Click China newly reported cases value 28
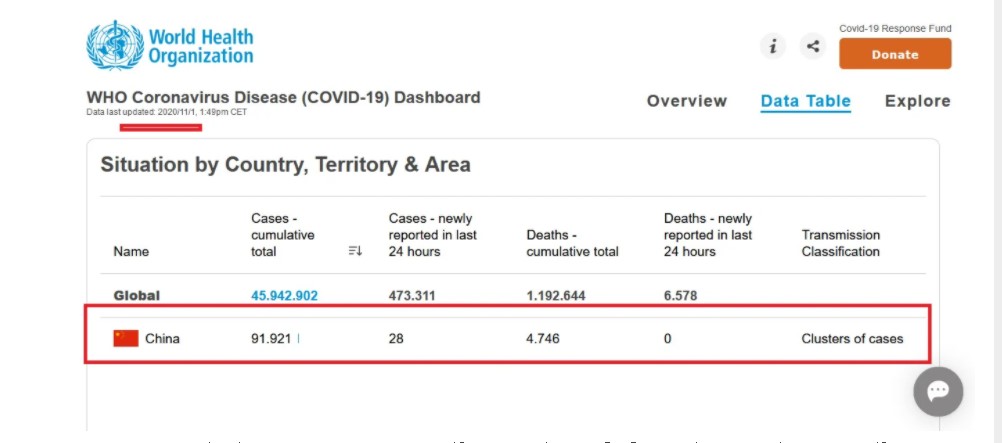1002x443 pixels. [x=396, y=339]
